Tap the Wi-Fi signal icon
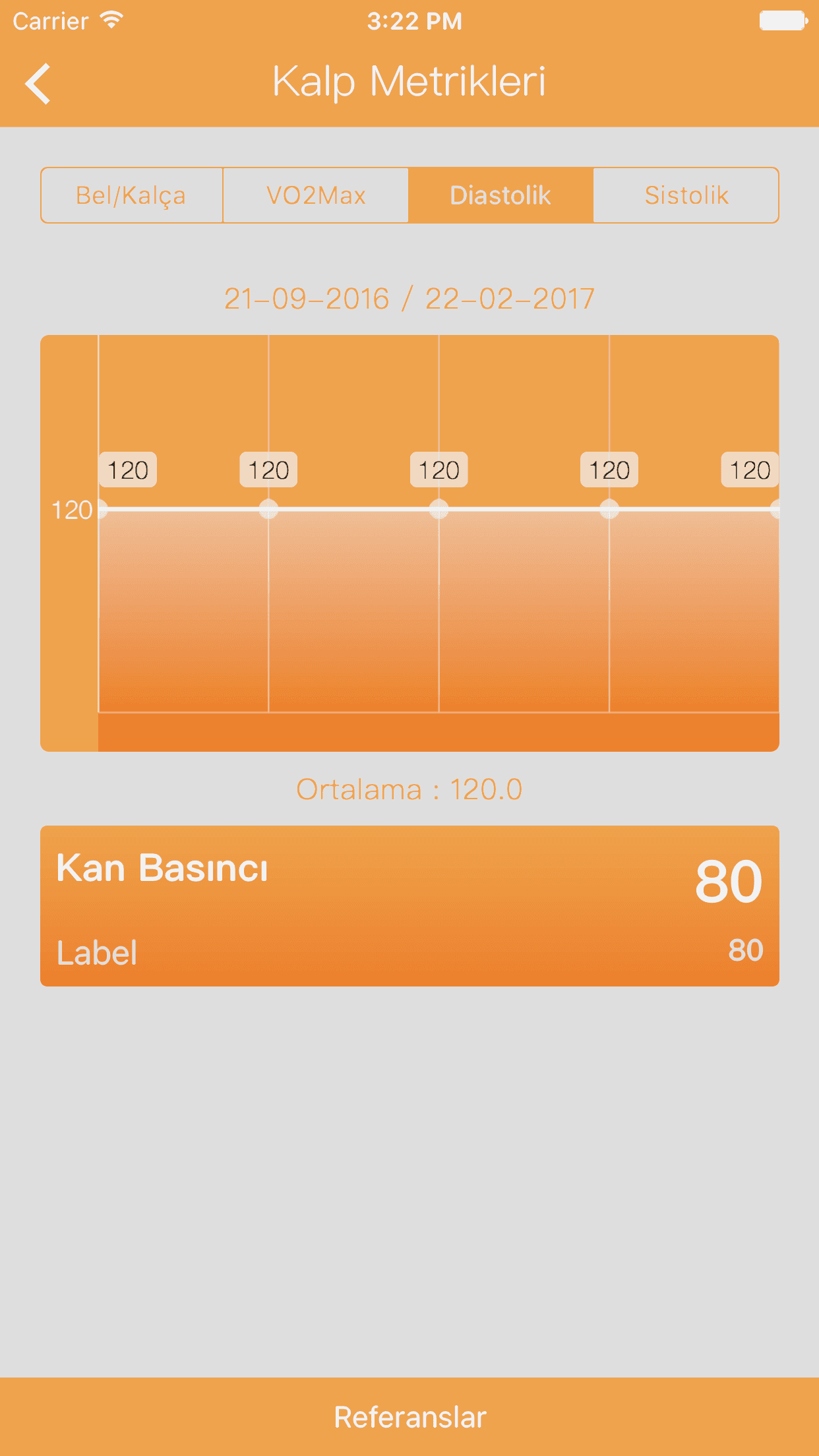The width and height of the screenshot is (819, 1456). [x=112, y=20]
